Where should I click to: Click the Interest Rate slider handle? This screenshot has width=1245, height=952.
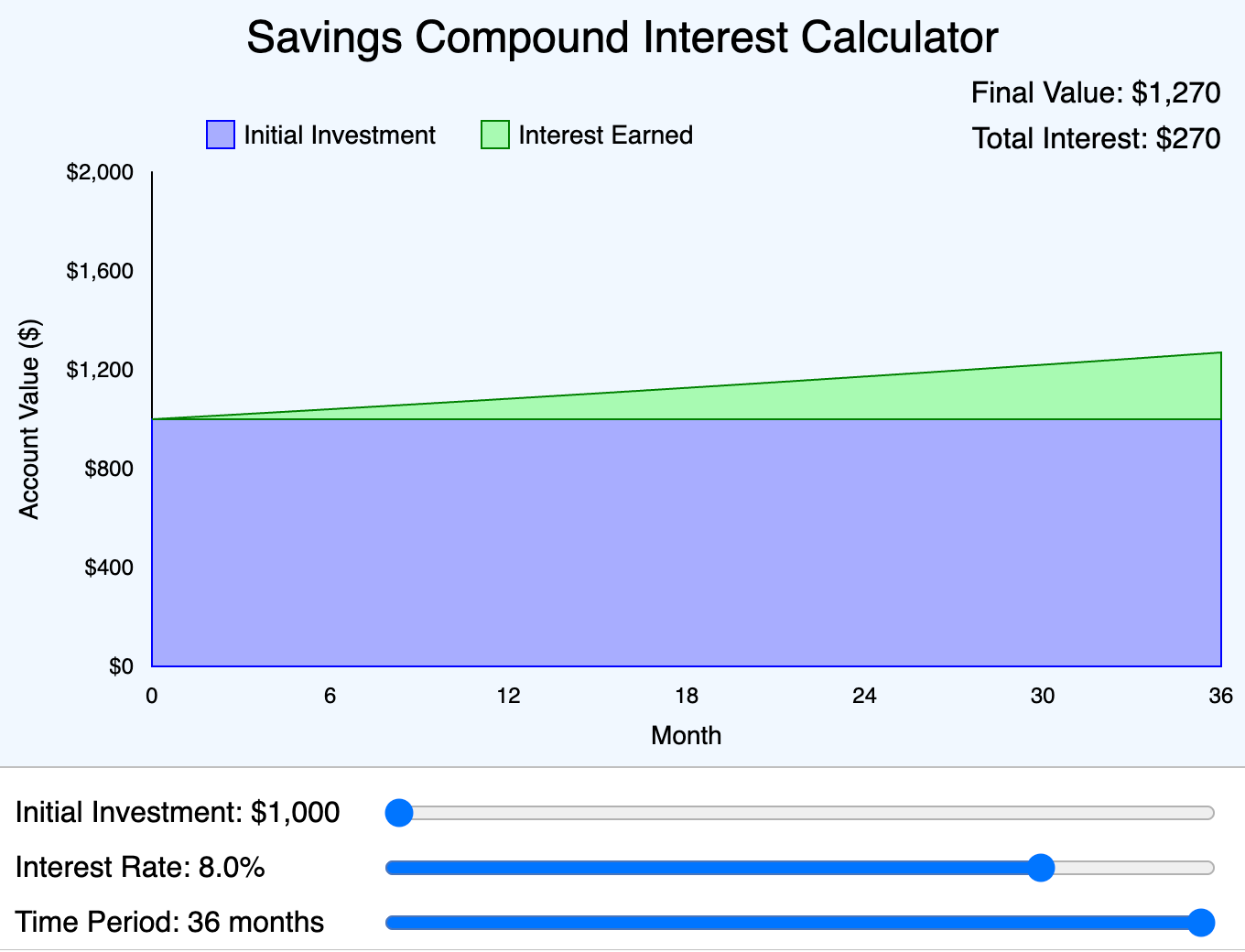coord(1041,869)
